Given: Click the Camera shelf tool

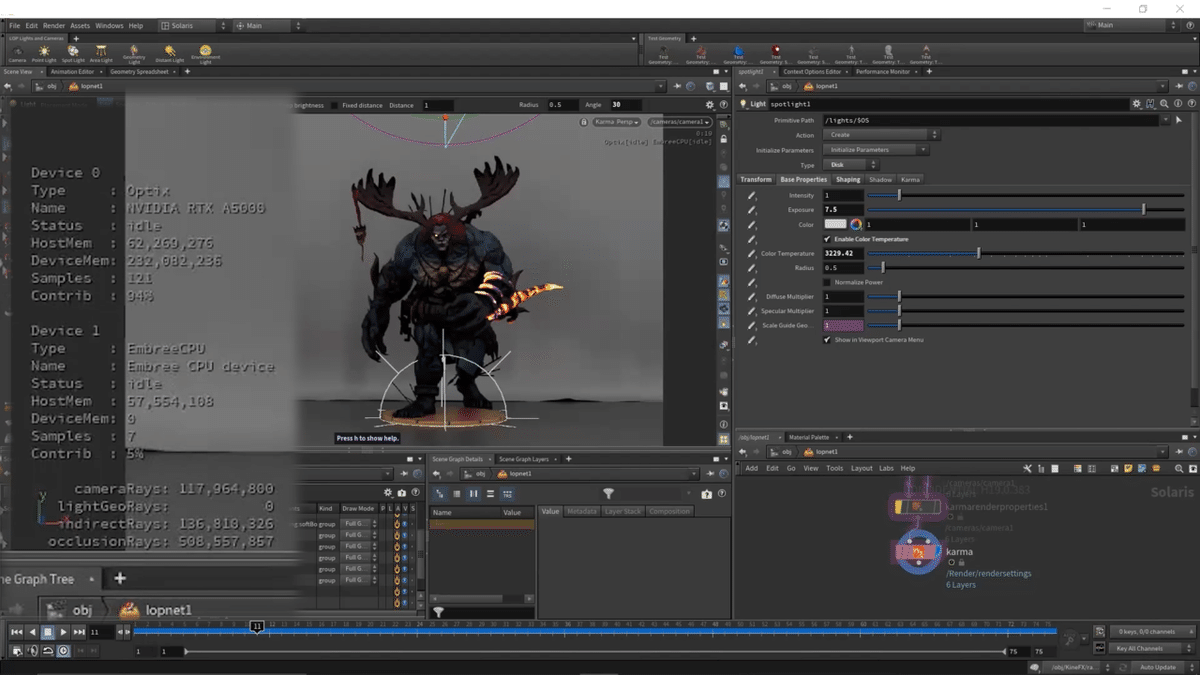Looking at the screenshot, I should click(17, 53).
